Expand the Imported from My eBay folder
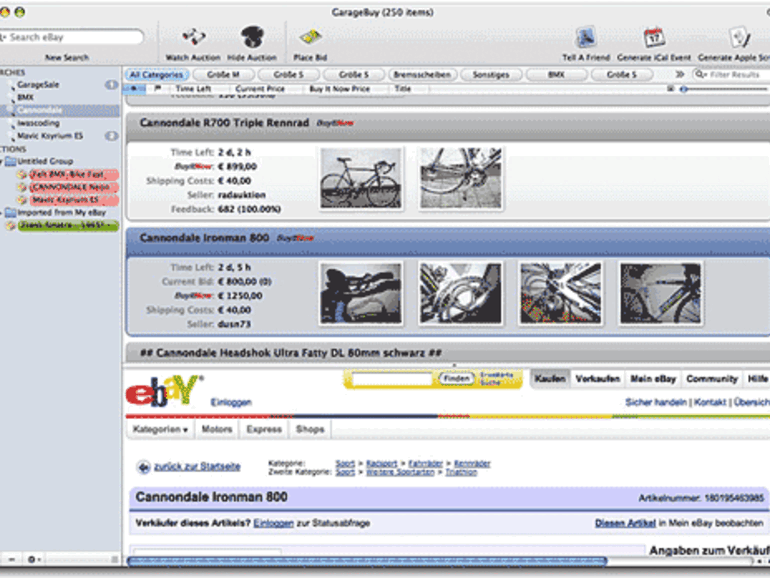The width and height of the screenshot is (770, 578). [x=2, y=213]
